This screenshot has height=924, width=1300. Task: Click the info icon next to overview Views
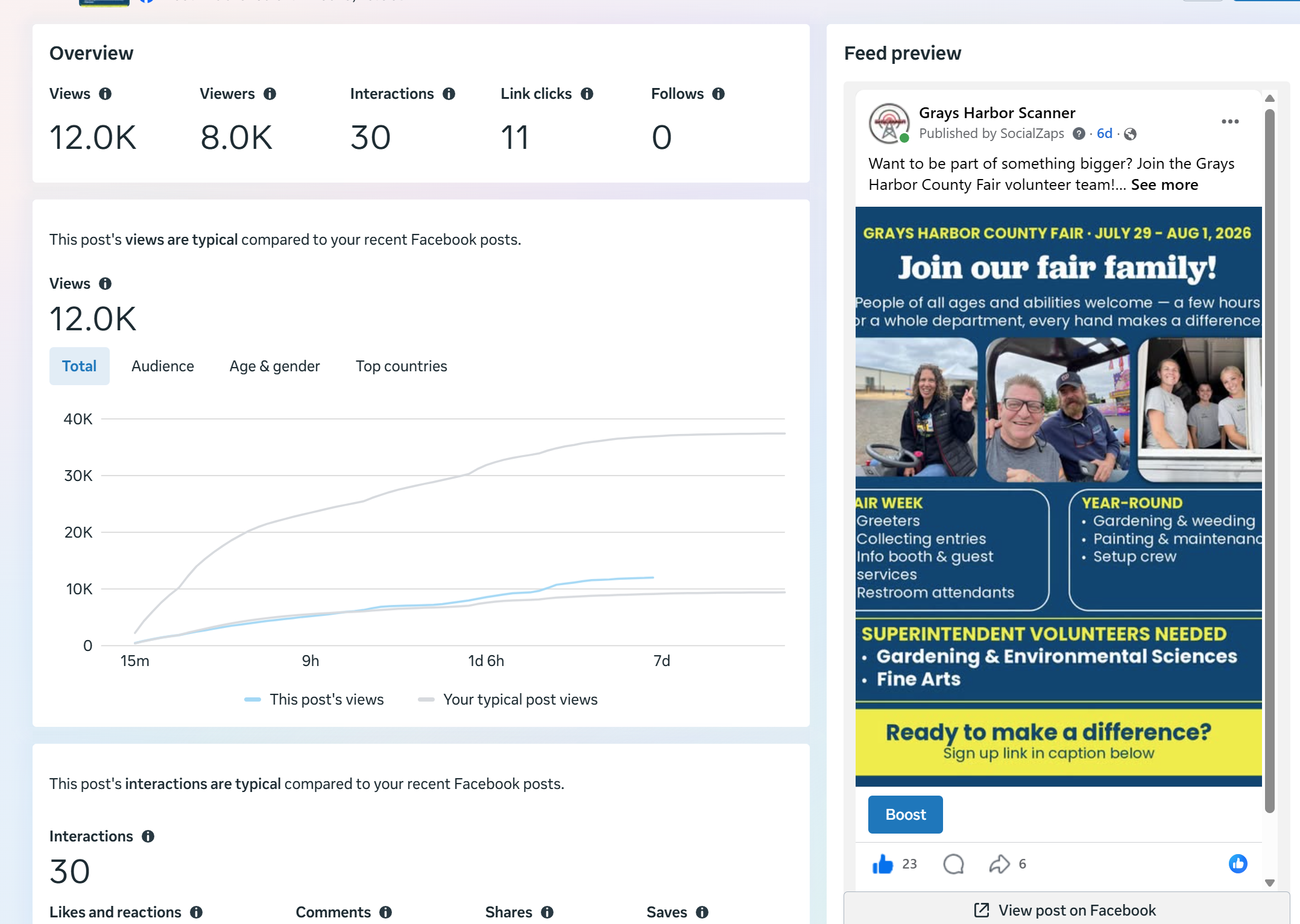click(106, 94)
